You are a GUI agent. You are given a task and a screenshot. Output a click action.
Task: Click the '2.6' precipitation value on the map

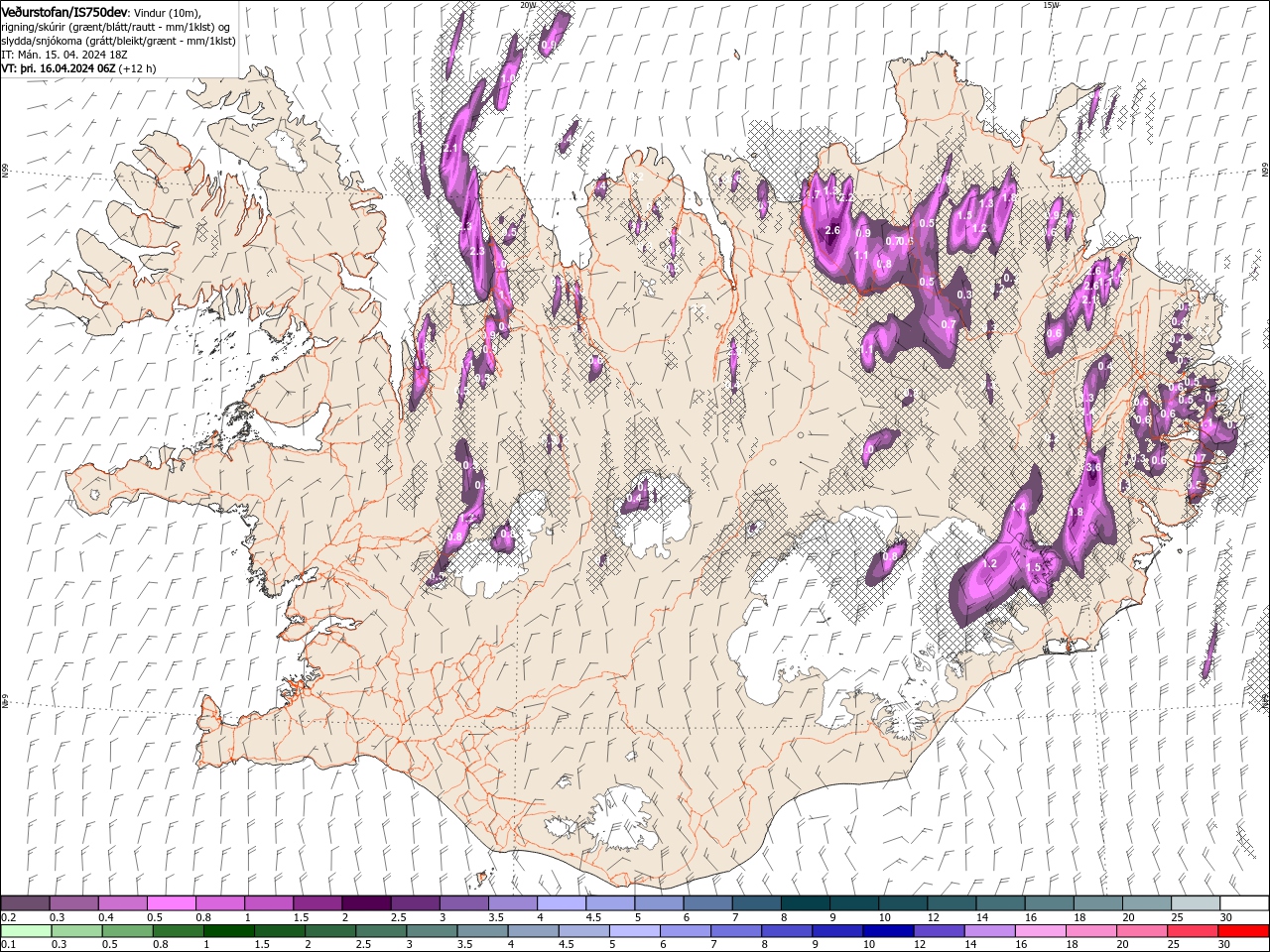pyautogui.click(x=832, y=230)
